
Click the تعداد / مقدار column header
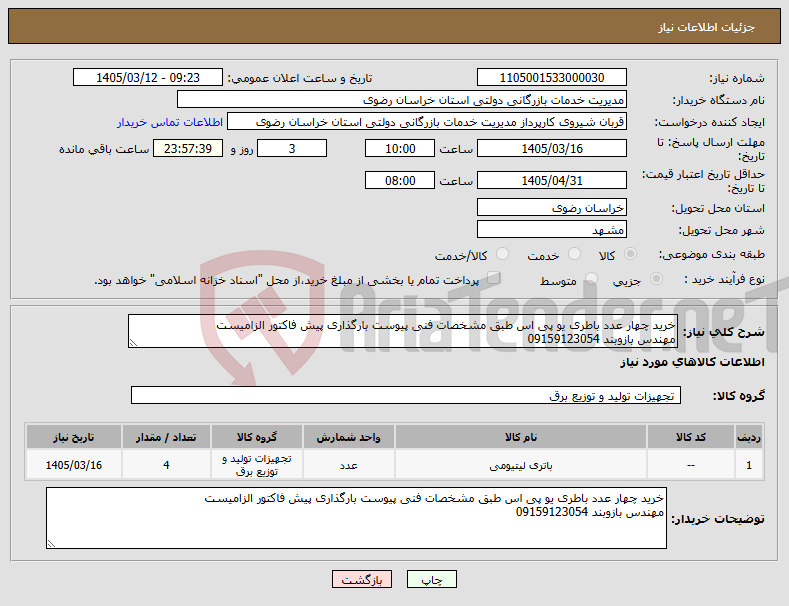click(166, 437)
